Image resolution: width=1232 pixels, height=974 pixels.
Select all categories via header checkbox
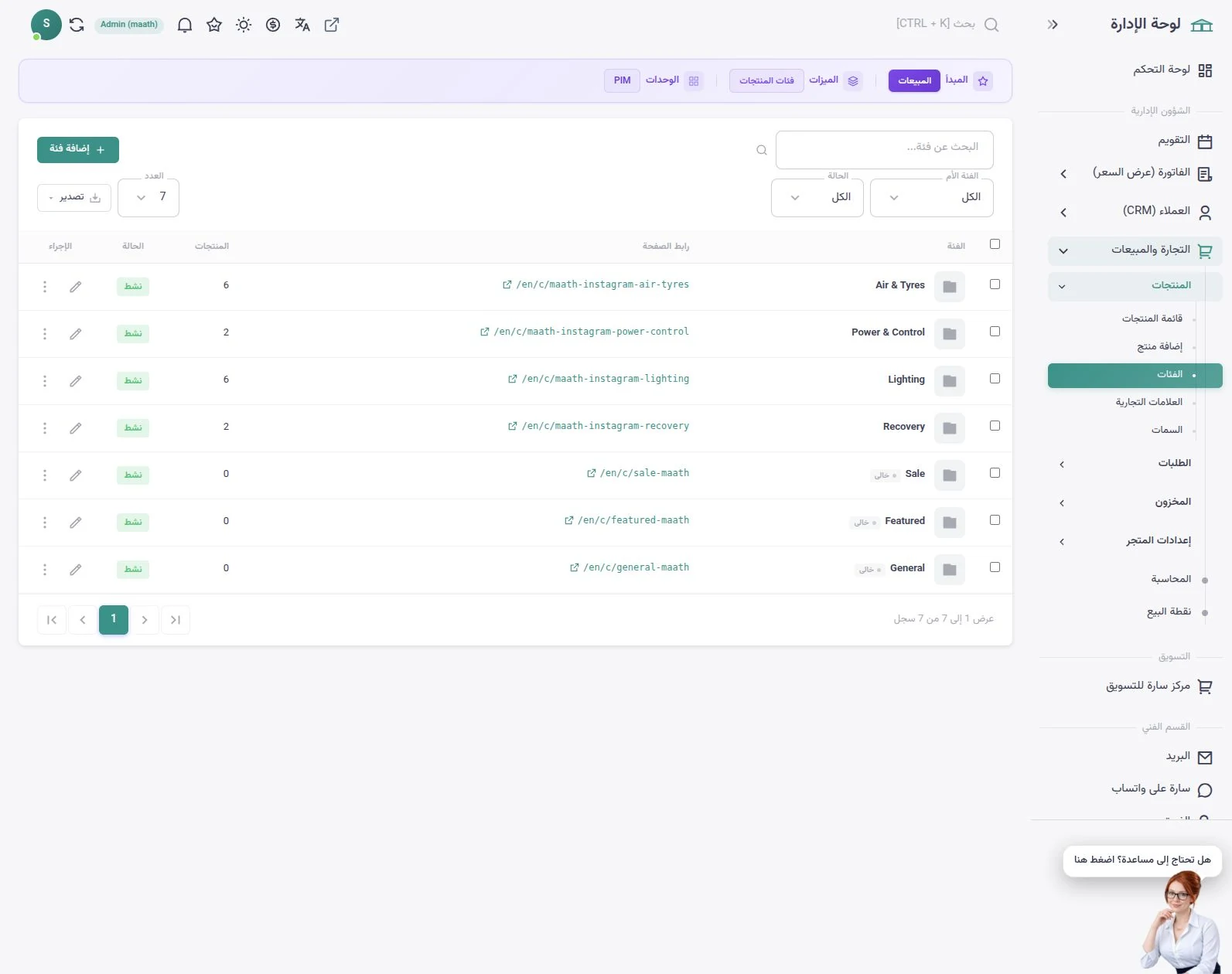pos(995,244)
